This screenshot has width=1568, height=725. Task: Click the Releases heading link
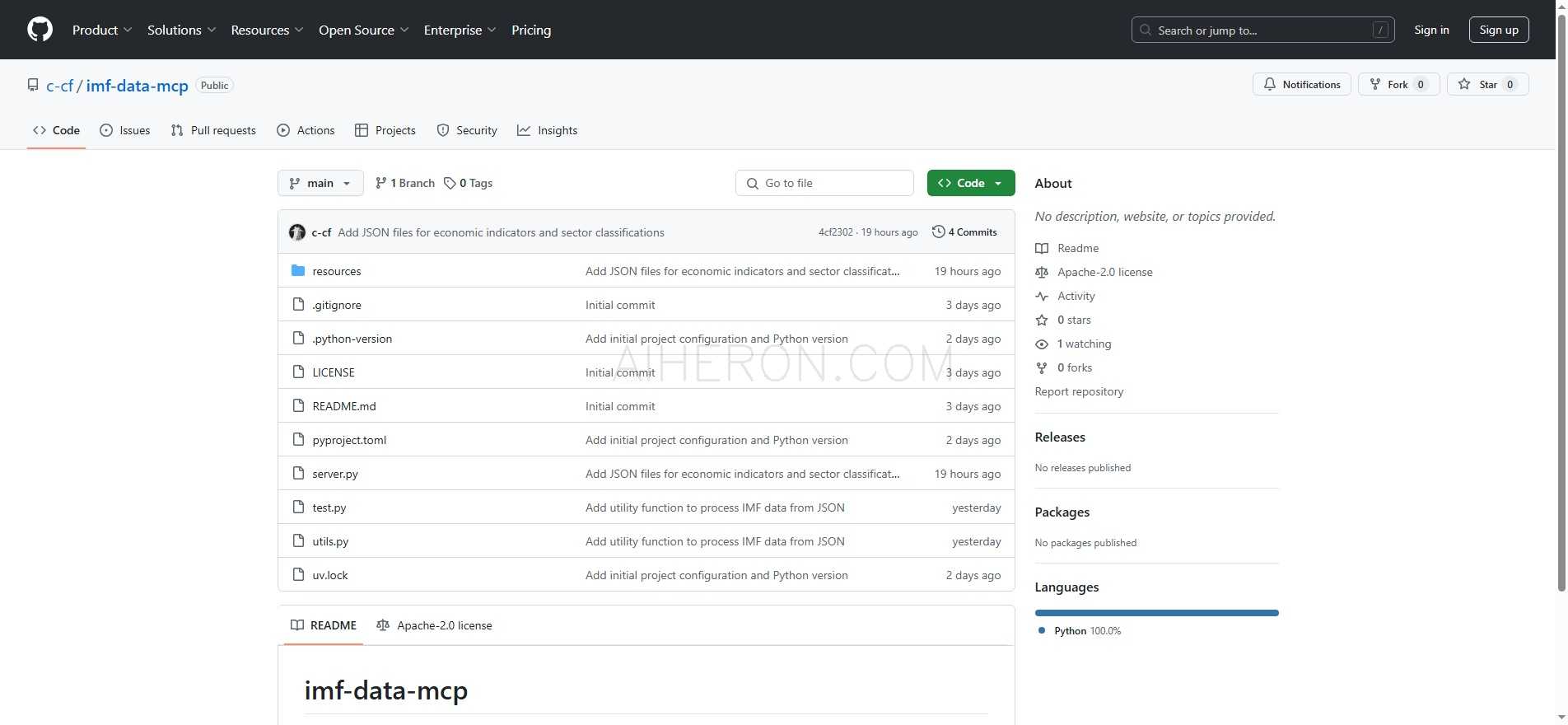tap(1060, 437)
